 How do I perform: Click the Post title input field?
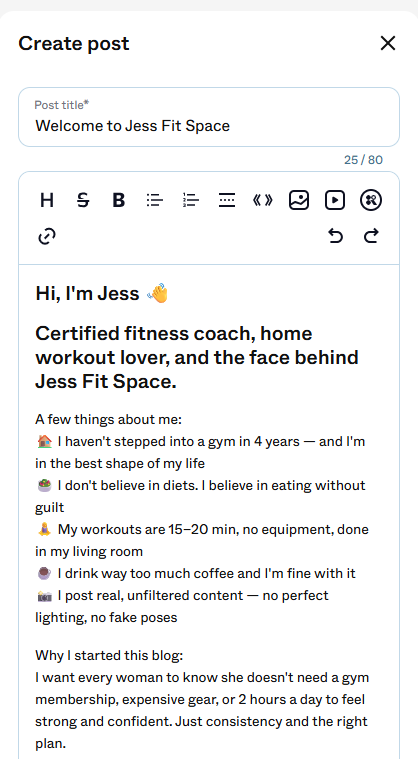pos(209,117)
